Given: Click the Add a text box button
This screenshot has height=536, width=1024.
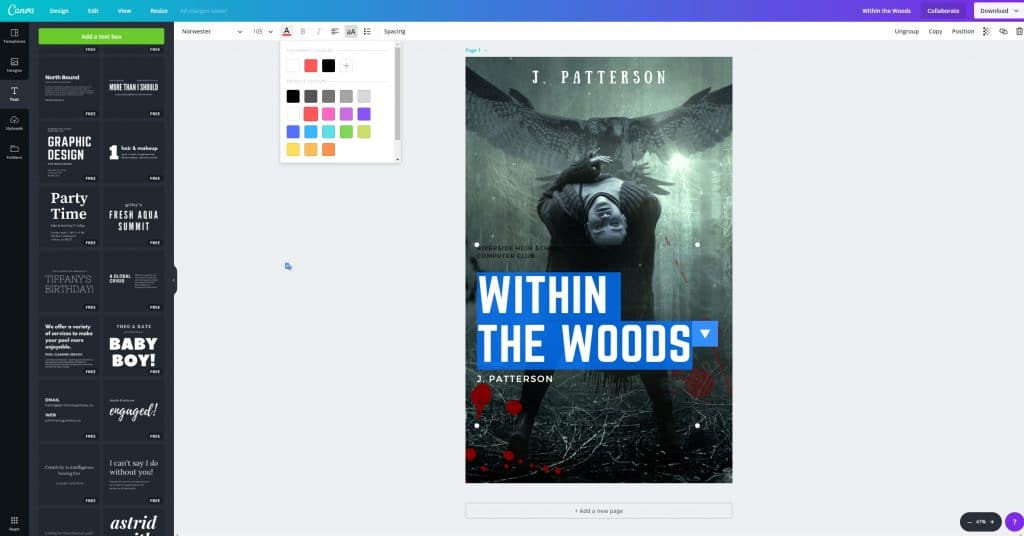Looking at the screenshot, I should point(101,36).
